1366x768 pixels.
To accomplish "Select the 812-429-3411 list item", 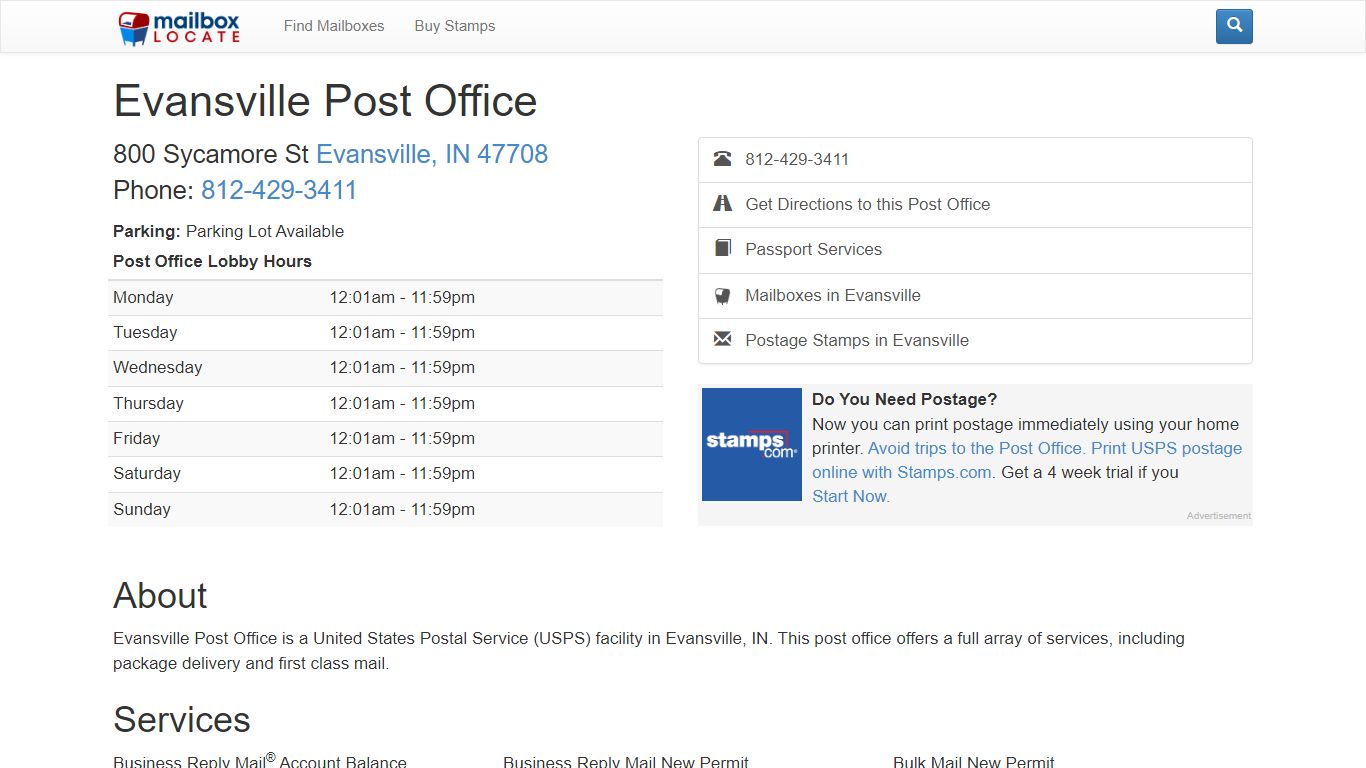I will pyautogui.click(x=975, y=160).
